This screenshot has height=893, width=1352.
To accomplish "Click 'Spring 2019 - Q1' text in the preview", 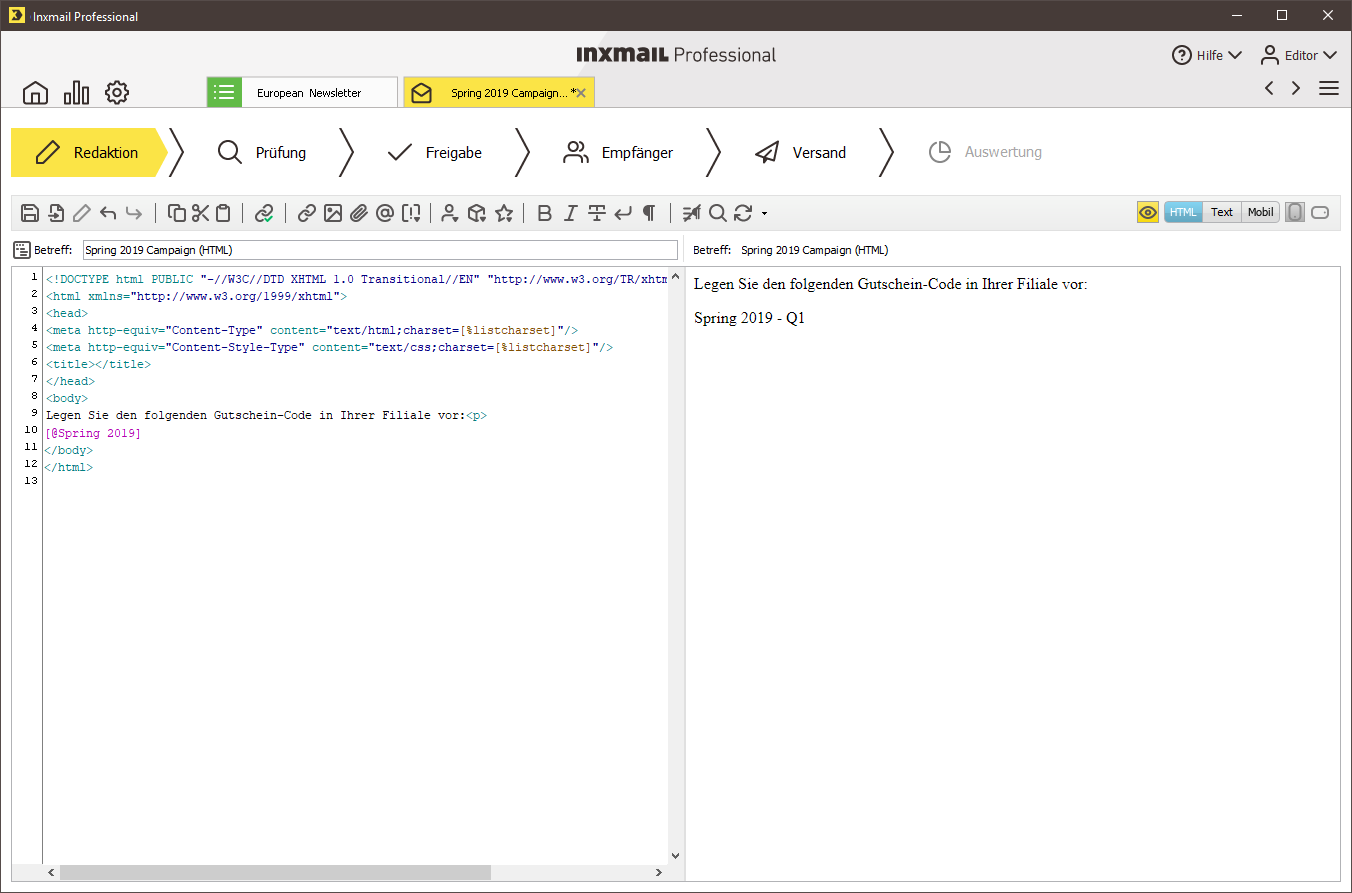I will point(749,318).
